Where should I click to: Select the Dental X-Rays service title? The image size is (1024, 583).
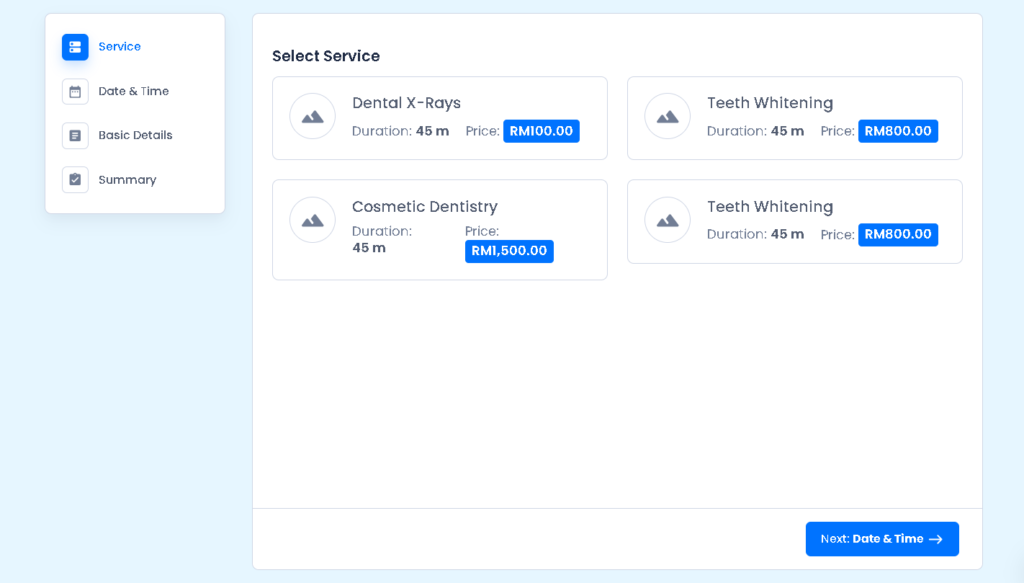click(406, 103)
